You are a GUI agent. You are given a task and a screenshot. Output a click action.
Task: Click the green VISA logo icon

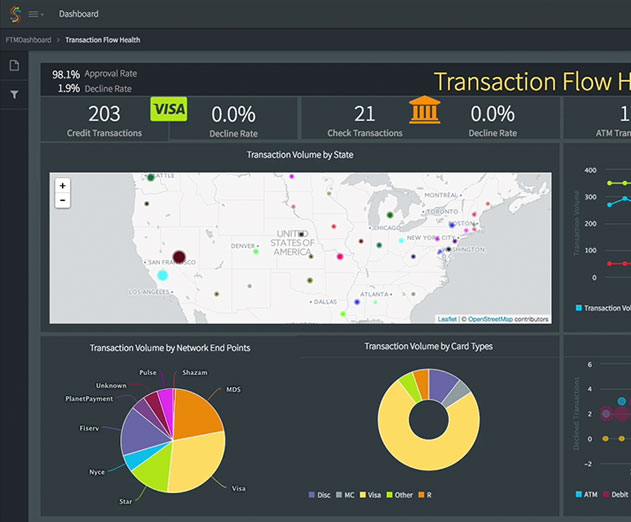tap(169, 109)
